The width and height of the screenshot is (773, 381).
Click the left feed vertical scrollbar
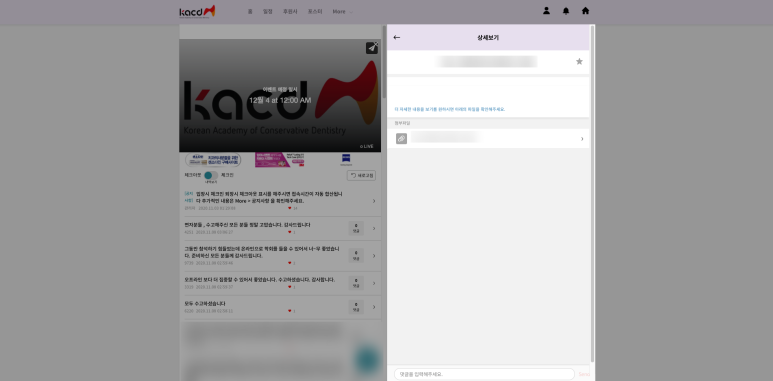(384, 62)
